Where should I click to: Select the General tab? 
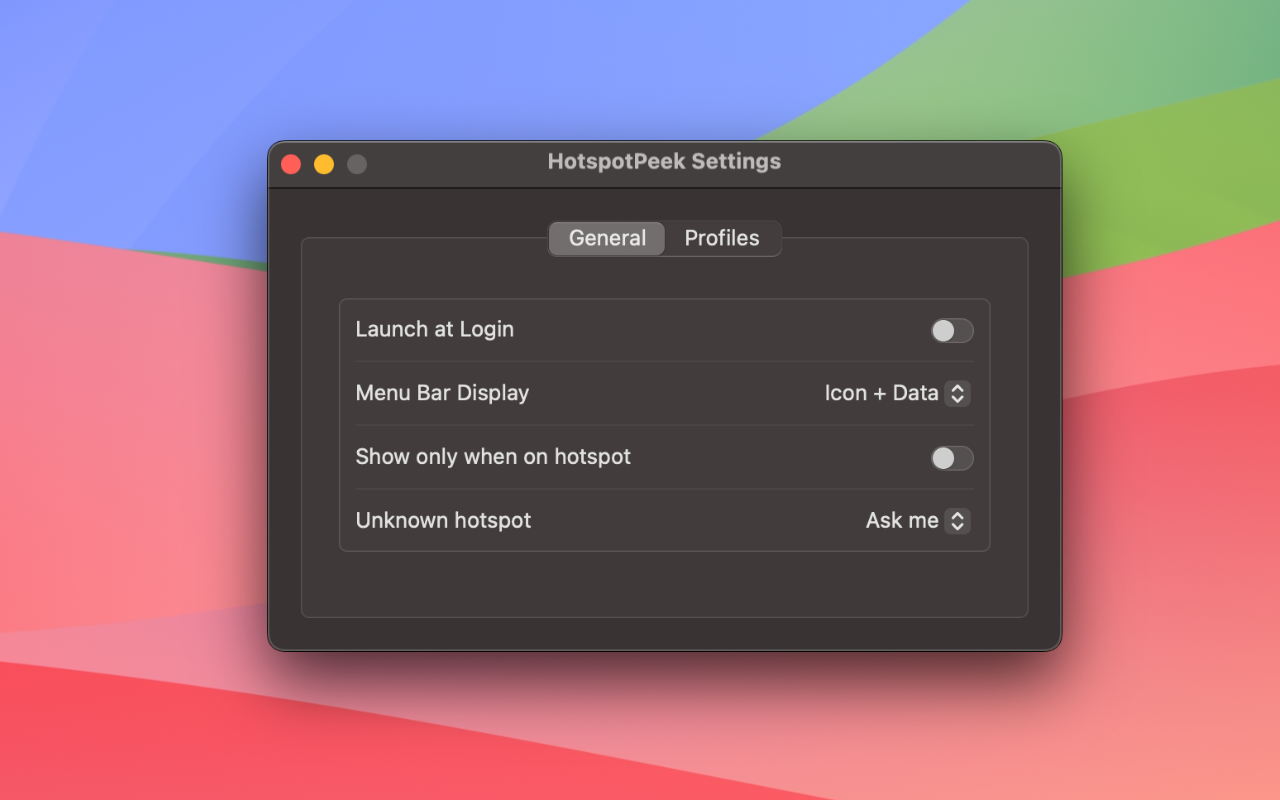coord(606,238)
